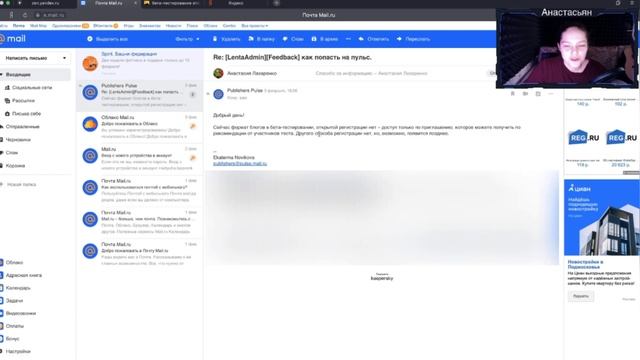The image size is (640, 360).
Task: Open new browser tab with plus button
Action: 276,3
